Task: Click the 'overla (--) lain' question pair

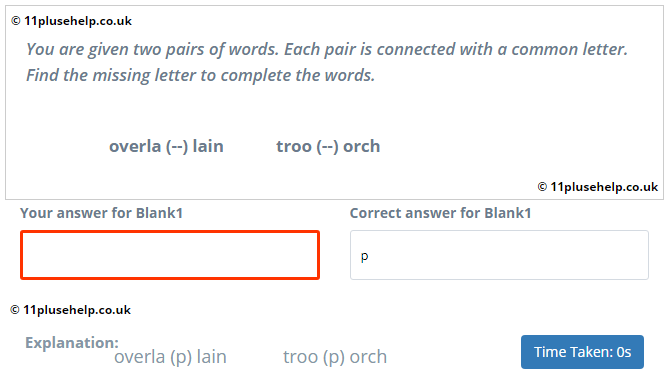Action: click(x=166, y=147)
